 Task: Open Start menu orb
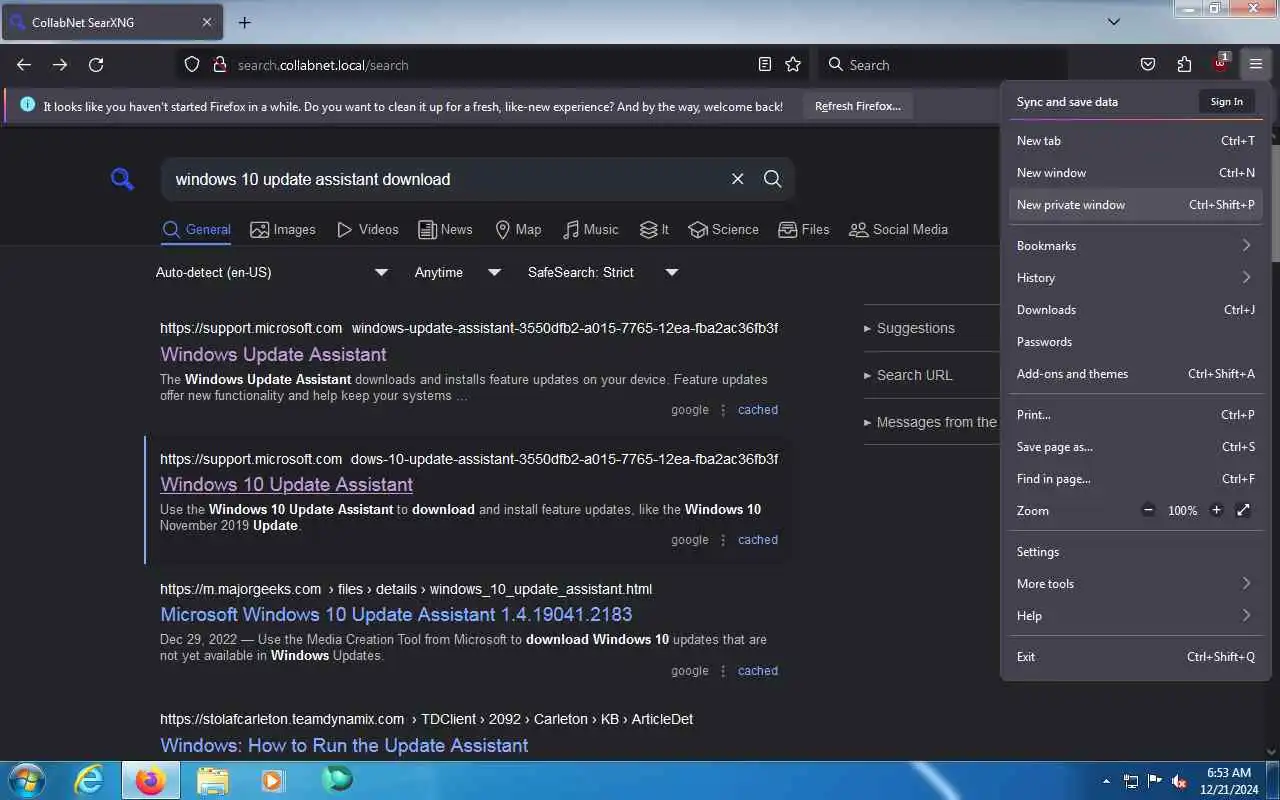pyautogui.click(x=26, y=780)
